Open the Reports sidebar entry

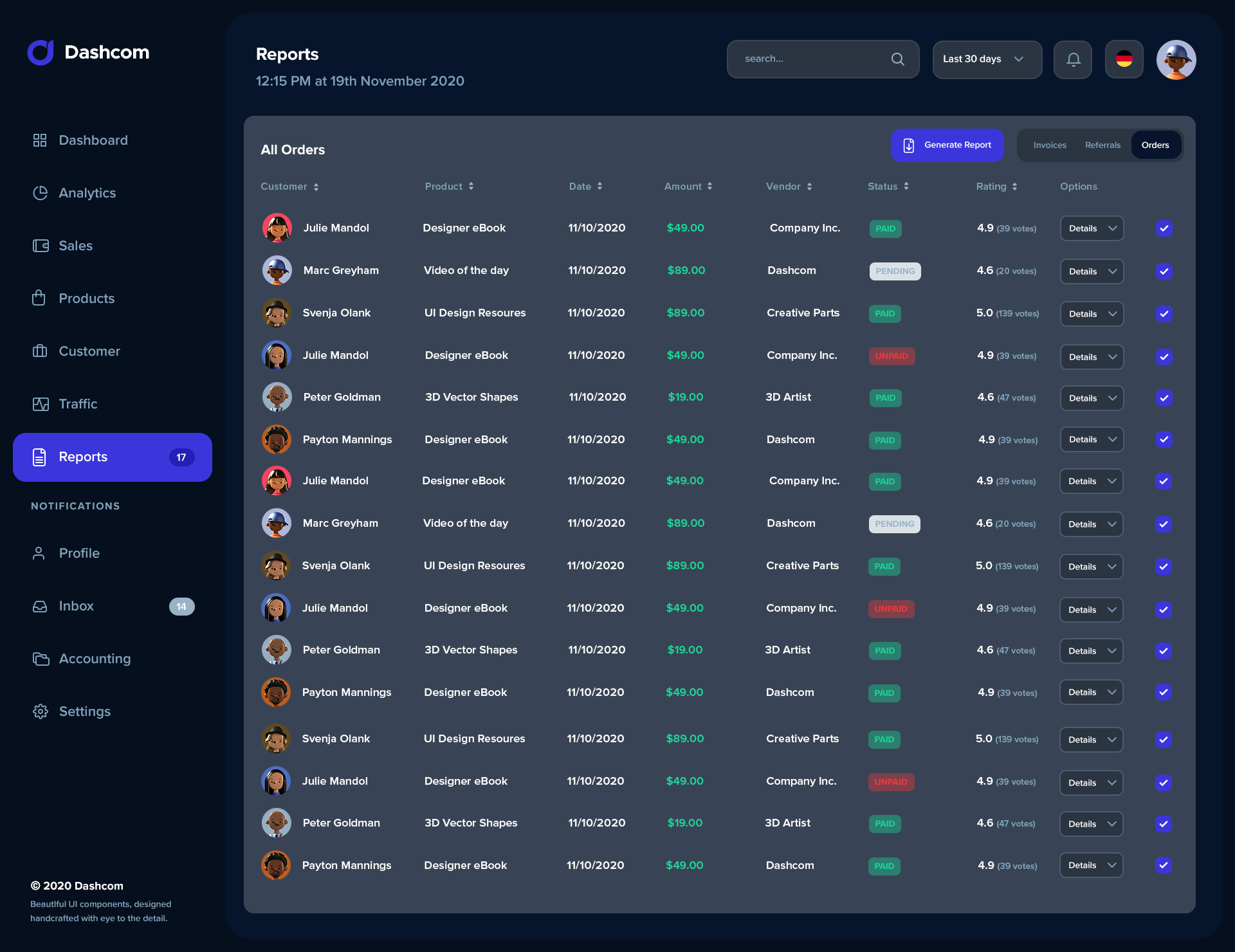point(83,457)
